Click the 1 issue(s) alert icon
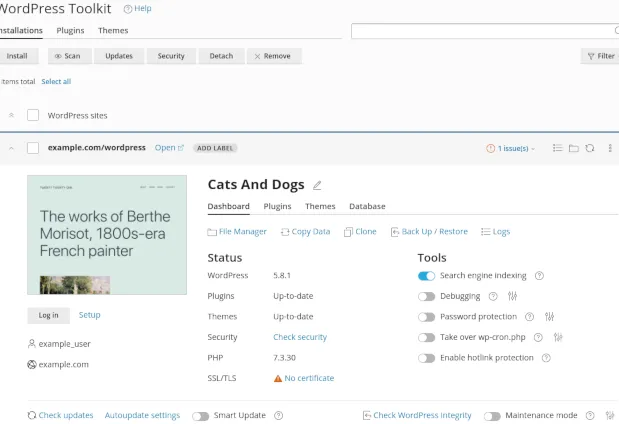This screenshot has height=424, width=619. pos(490,148)
